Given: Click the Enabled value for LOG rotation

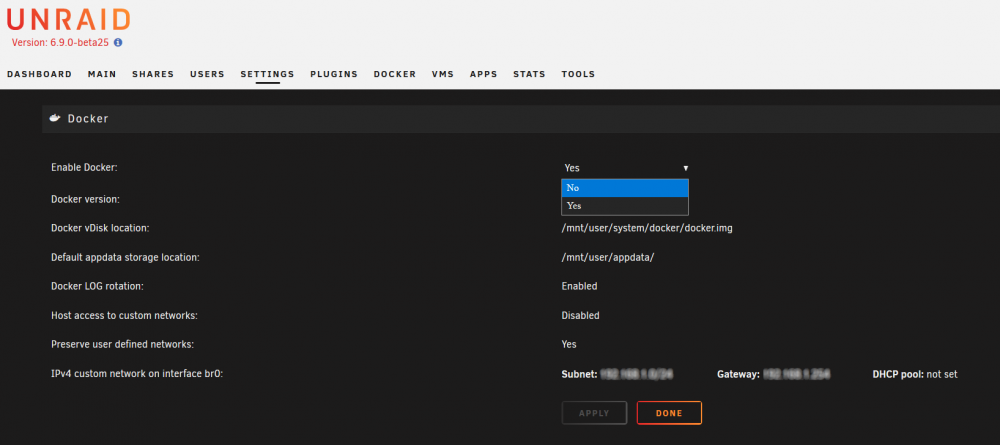Looking at the screenshot, I should click(579, 286).
